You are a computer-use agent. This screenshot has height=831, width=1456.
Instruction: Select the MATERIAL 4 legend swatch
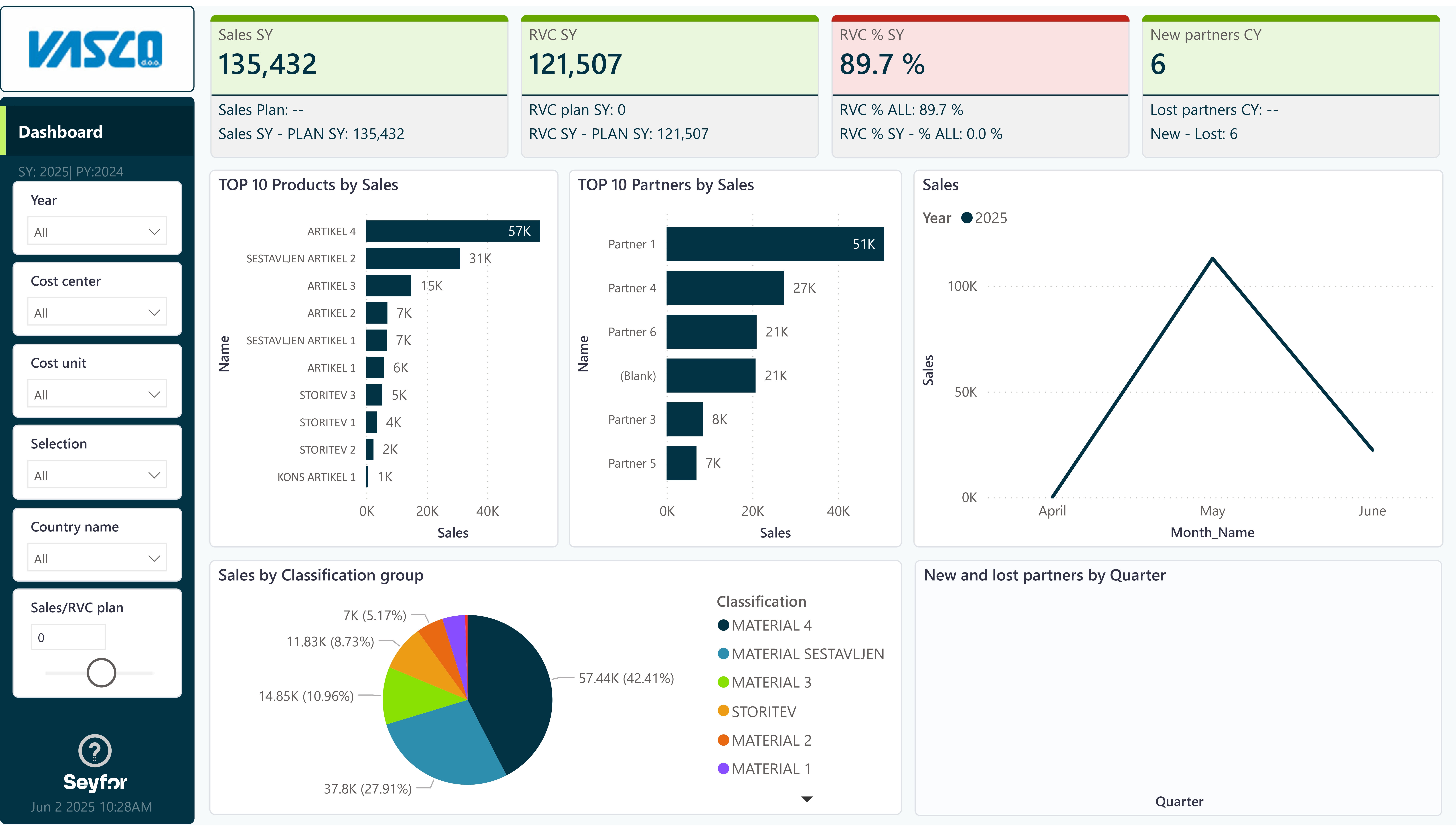(723, 626)
